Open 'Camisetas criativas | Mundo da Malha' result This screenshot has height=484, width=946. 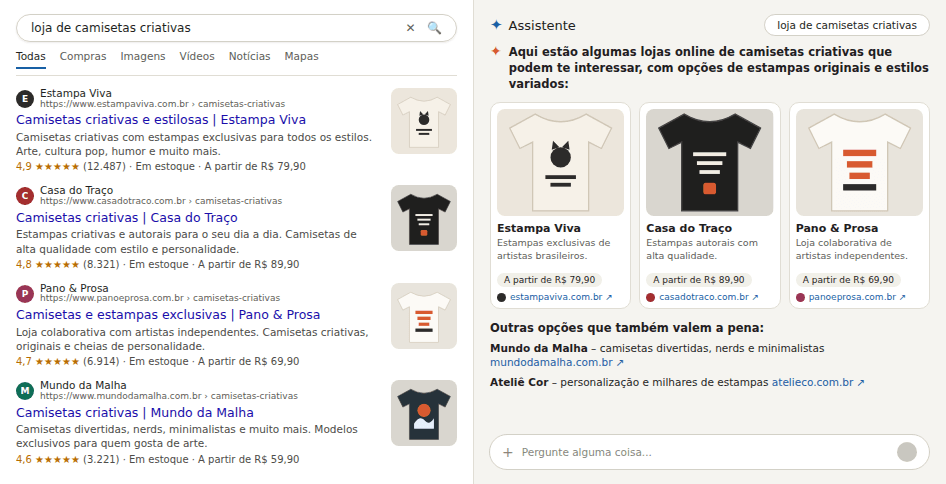click(x=135, y=413)
